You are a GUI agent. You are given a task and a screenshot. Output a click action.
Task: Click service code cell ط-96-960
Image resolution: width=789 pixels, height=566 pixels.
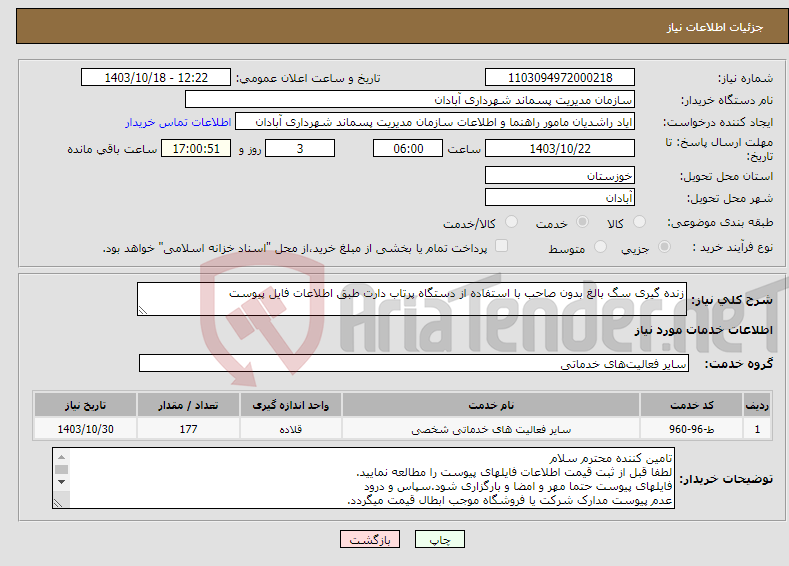pos(692,429)
